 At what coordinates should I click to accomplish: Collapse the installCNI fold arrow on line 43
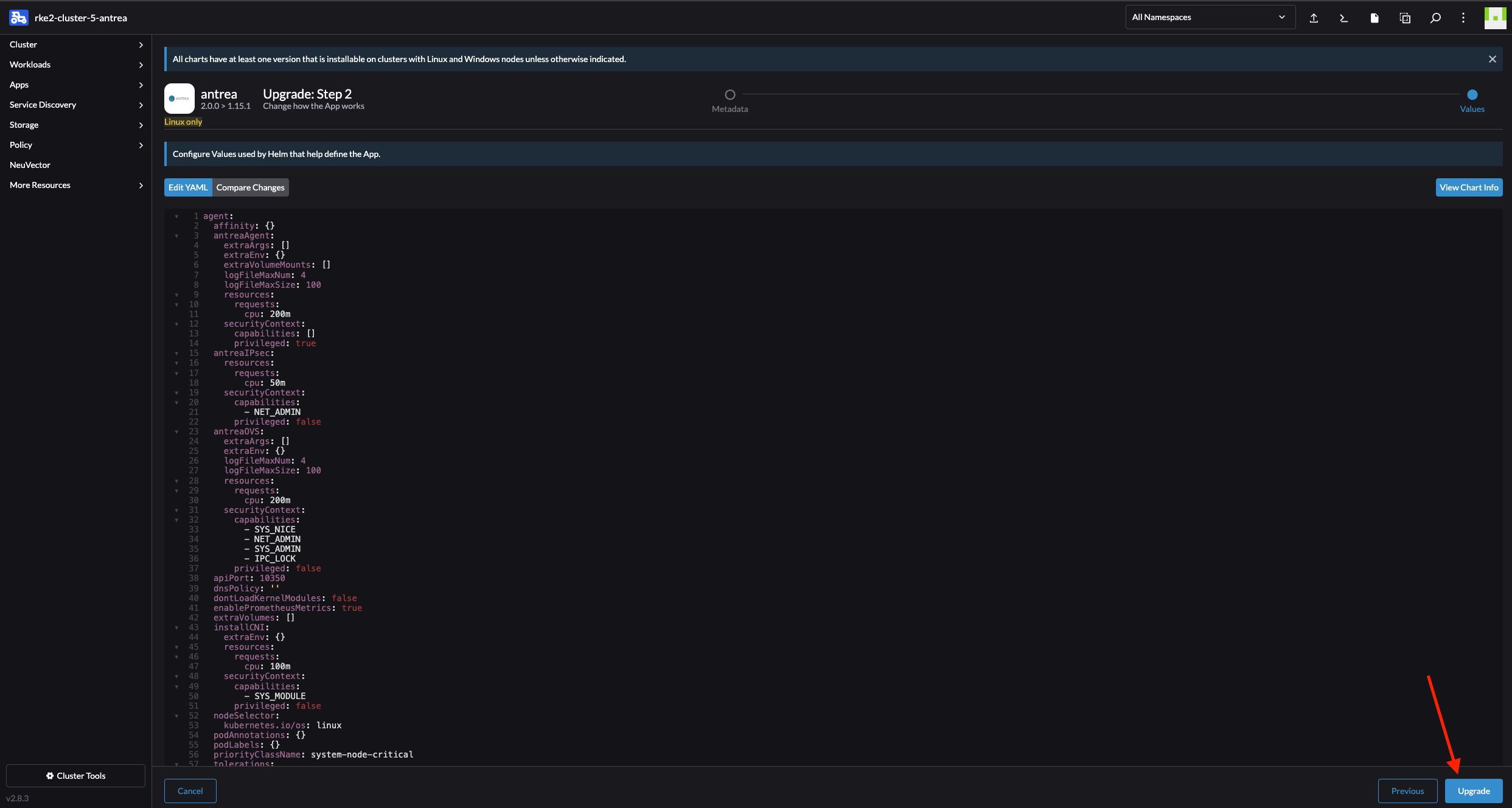click(176, 627)
